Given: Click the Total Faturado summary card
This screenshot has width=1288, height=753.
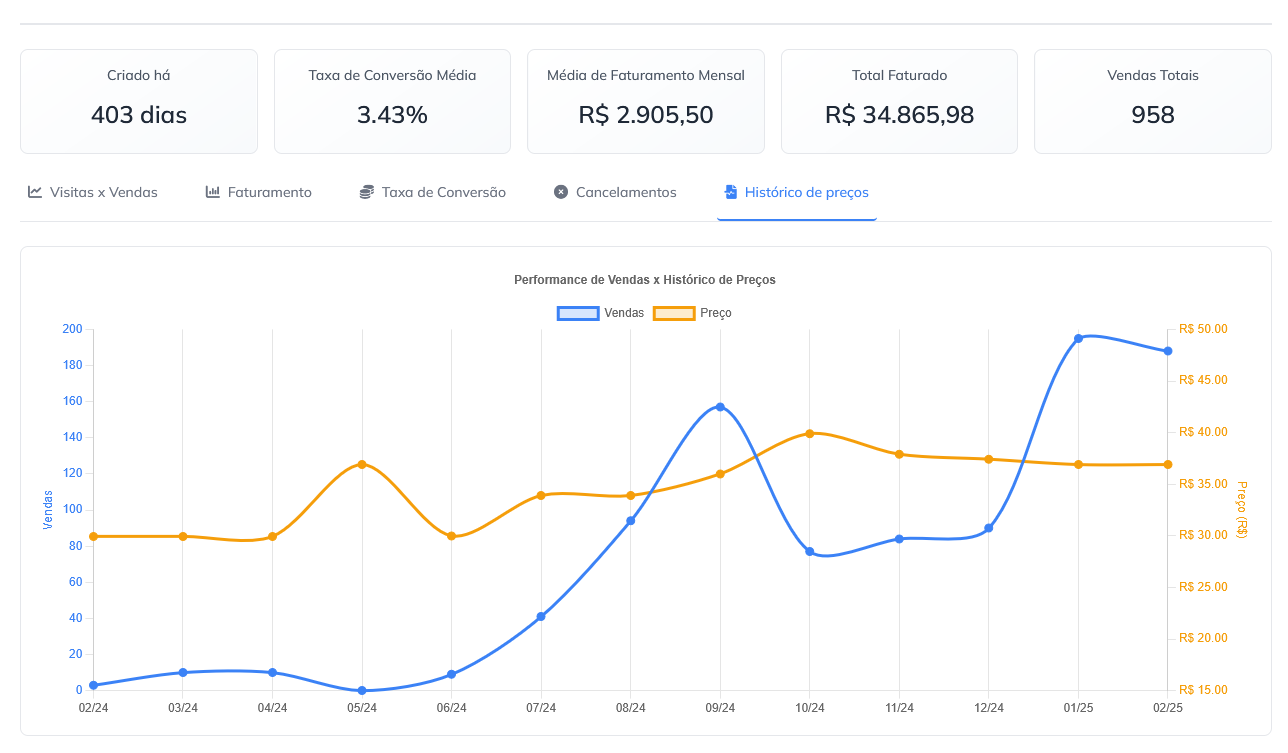Looking at the screenshot, I should click(899, 101).
